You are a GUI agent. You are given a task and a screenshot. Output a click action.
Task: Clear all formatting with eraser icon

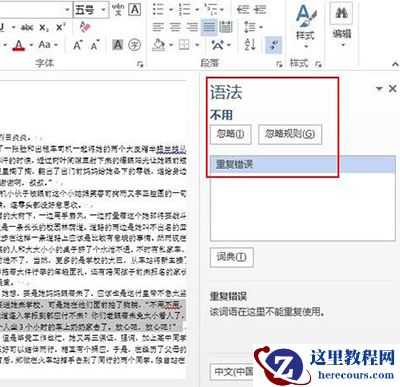[85, 27]
